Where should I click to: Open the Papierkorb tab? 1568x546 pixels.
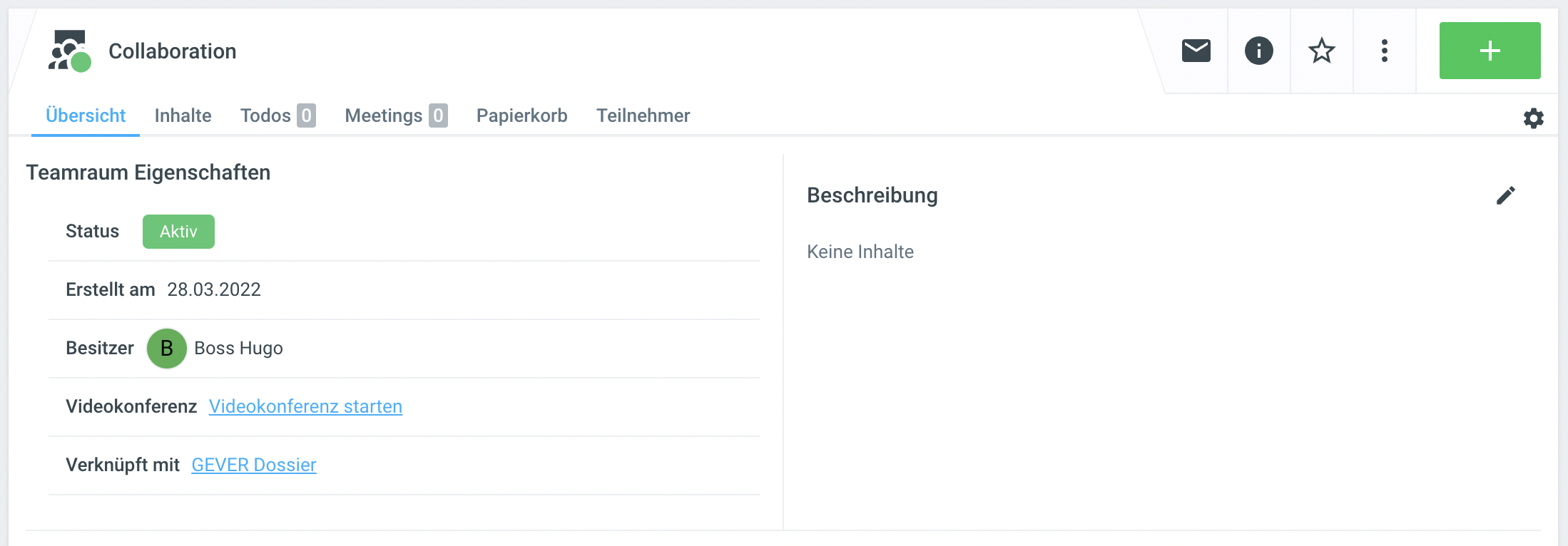521,115
